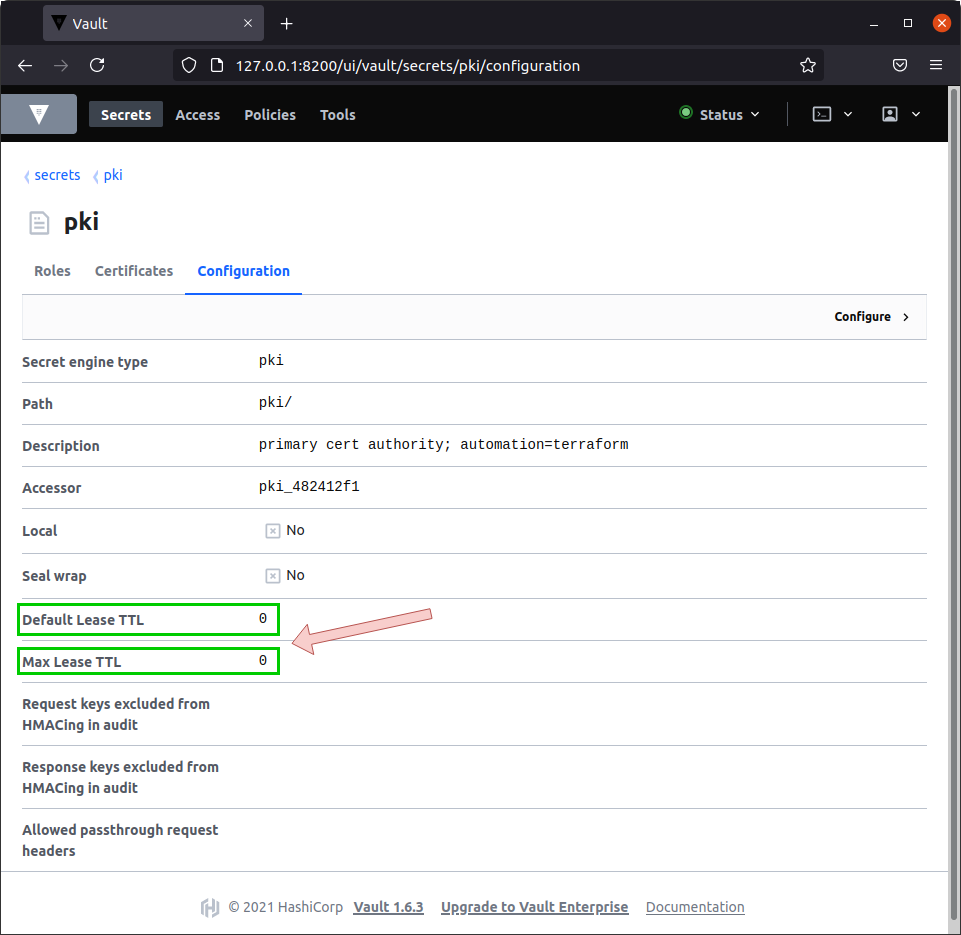Open the Vault CLI console terminal icon
The width and height of the screenshot is (961, 935).
tap(822, 114)
